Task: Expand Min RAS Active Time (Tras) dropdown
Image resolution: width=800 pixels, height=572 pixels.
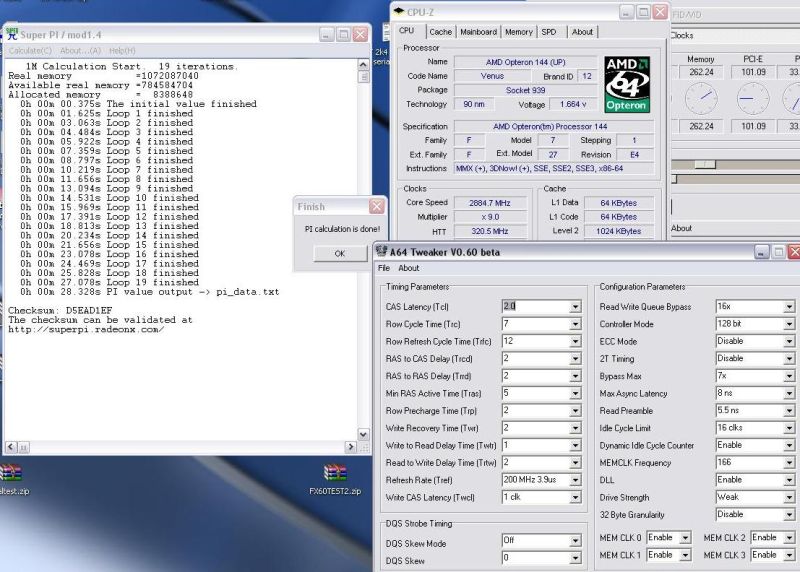Action: pyautogui.click(x=575, y=393)
